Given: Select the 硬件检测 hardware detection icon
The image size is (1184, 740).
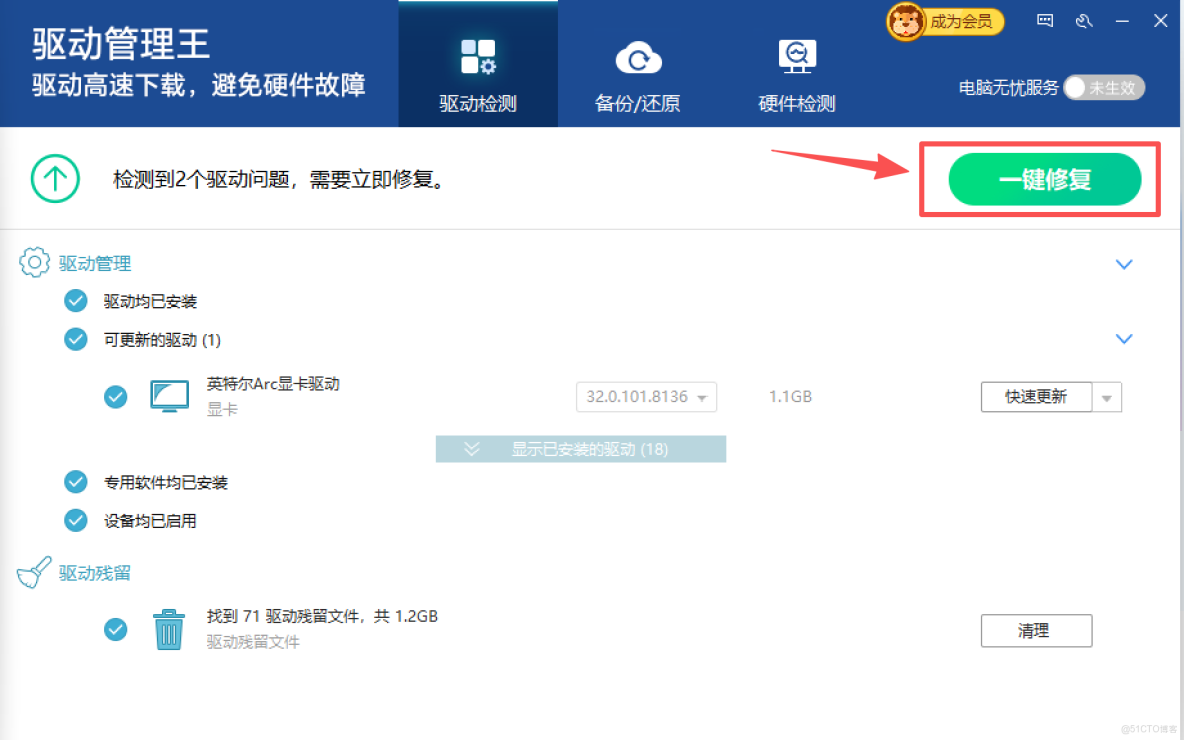Looking at the screenshot, I should [x=796, y=57].
